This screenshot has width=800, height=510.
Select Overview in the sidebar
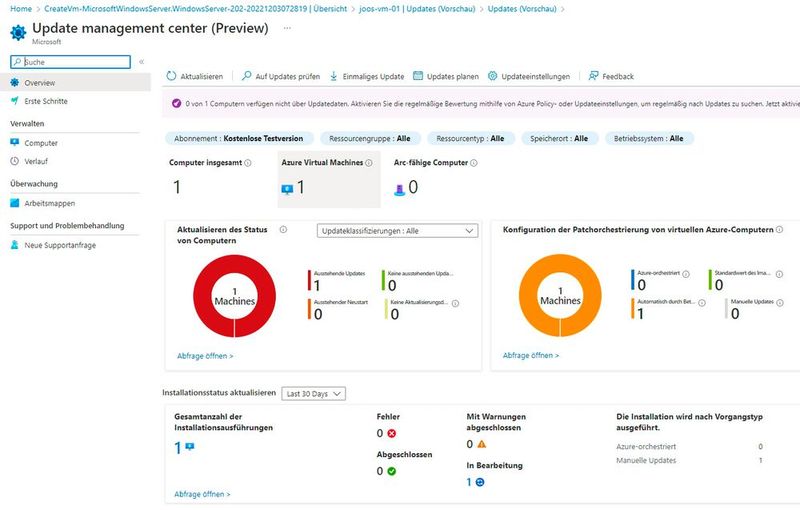coord(76,83)
